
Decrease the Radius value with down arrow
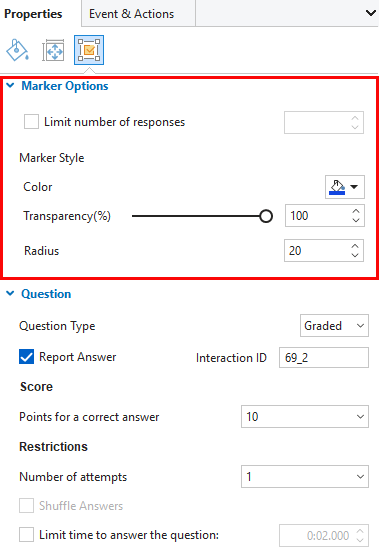click(355, 255)
